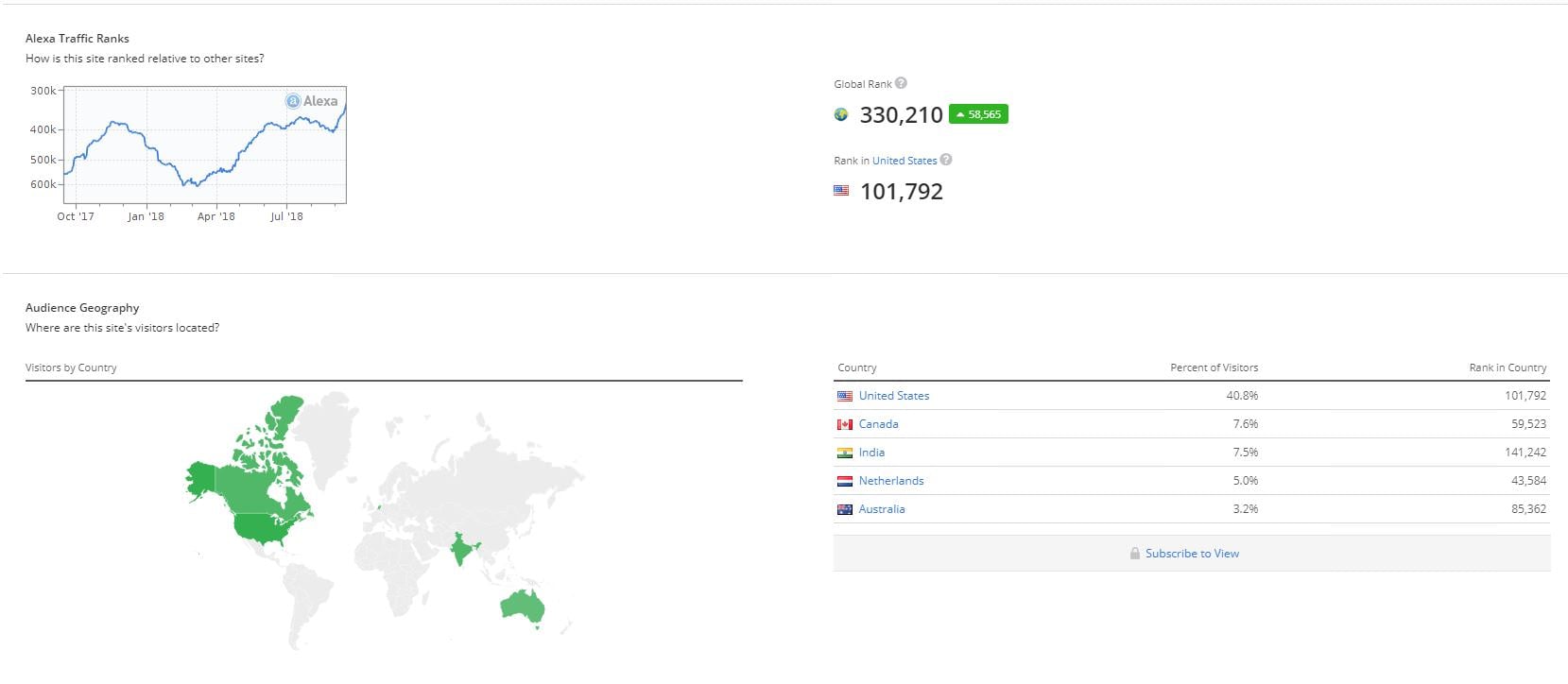
Task: Click the Audience Geography heading
Action: pos(82,308)
